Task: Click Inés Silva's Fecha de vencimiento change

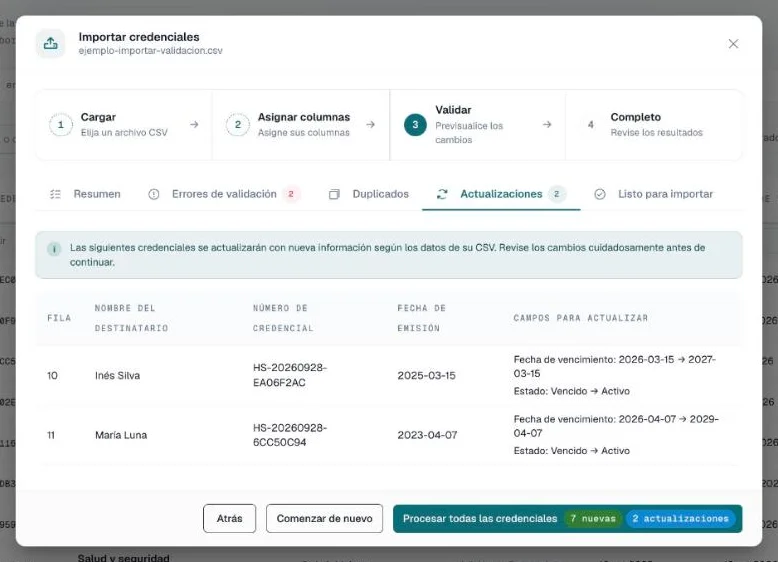Action: coord(614,366)
